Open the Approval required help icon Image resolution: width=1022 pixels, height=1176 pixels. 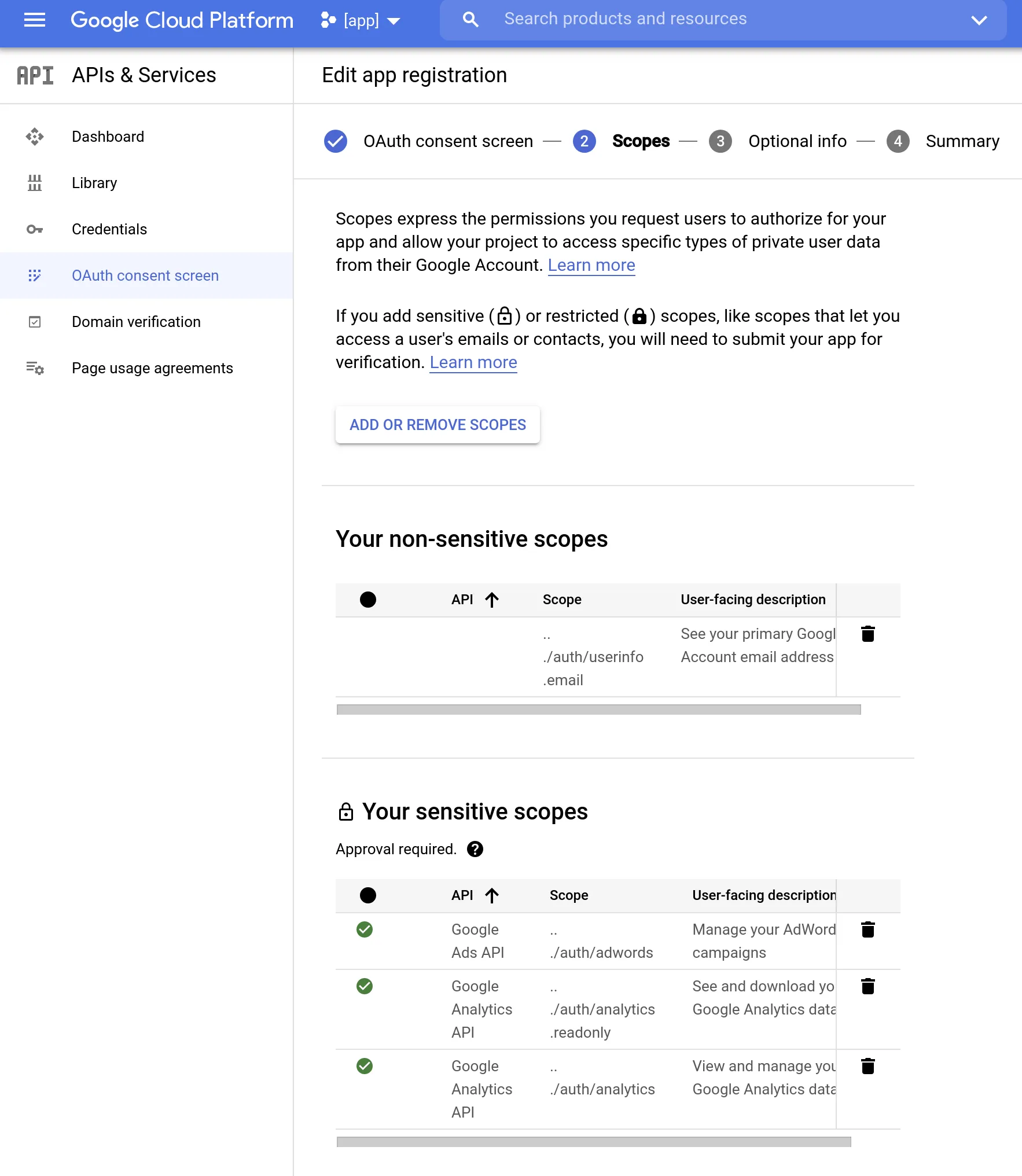pyautogui.click(x=475, y=849)
